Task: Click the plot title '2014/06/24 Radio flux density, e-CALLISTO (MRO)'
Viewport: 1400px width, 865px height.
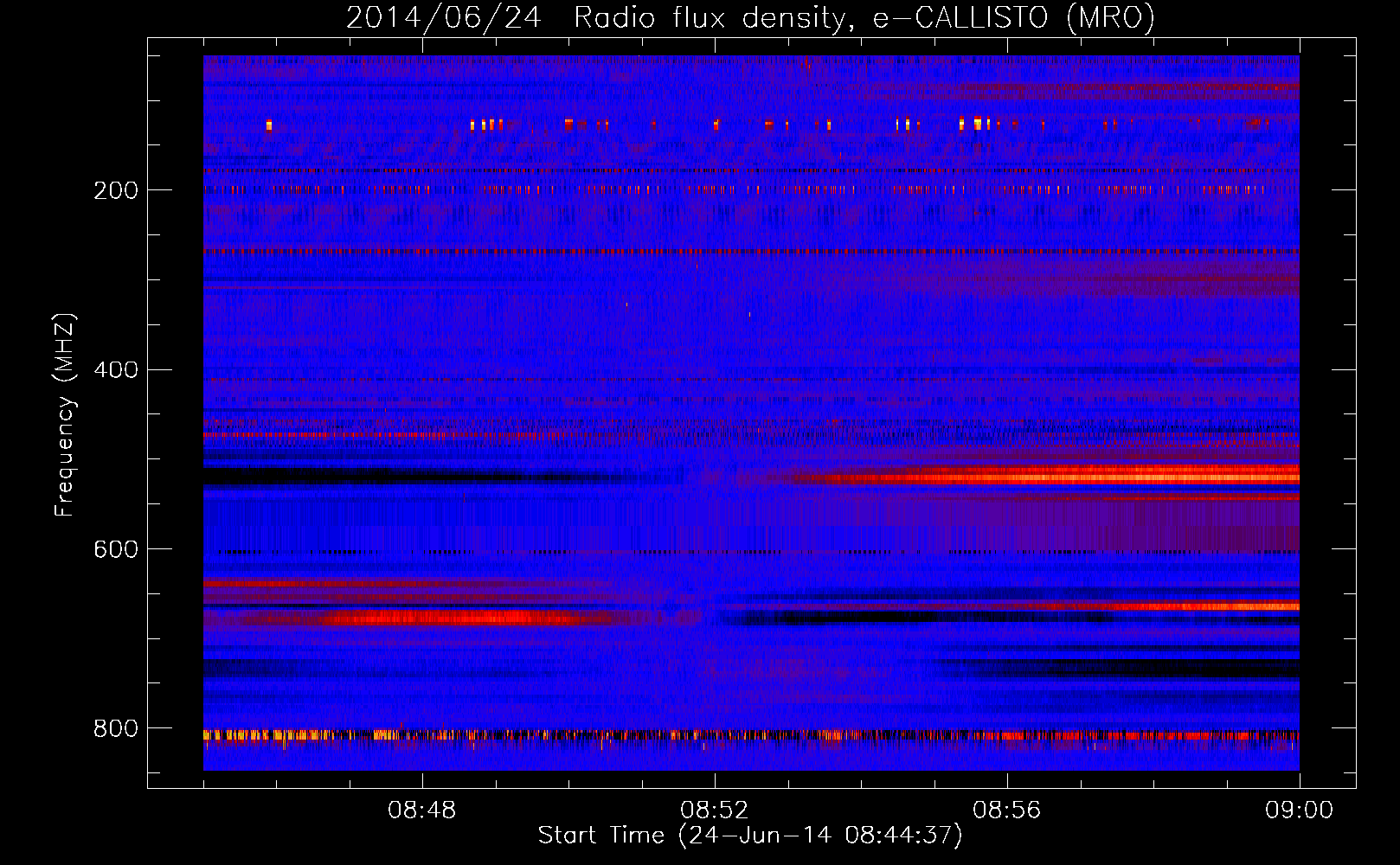Action: pos(750,17)
